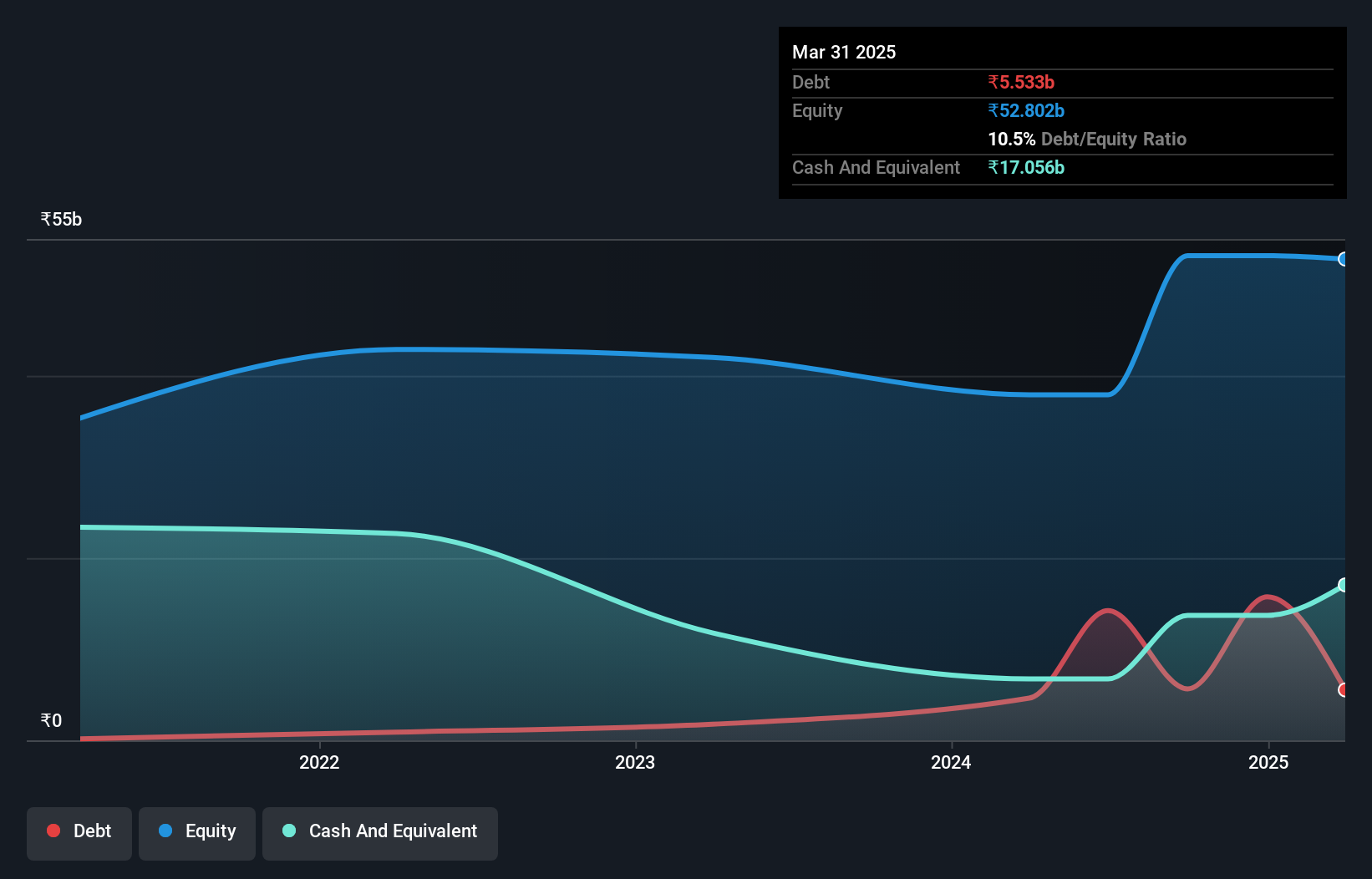Click the ₹0 y-axis label

point(51,721)
